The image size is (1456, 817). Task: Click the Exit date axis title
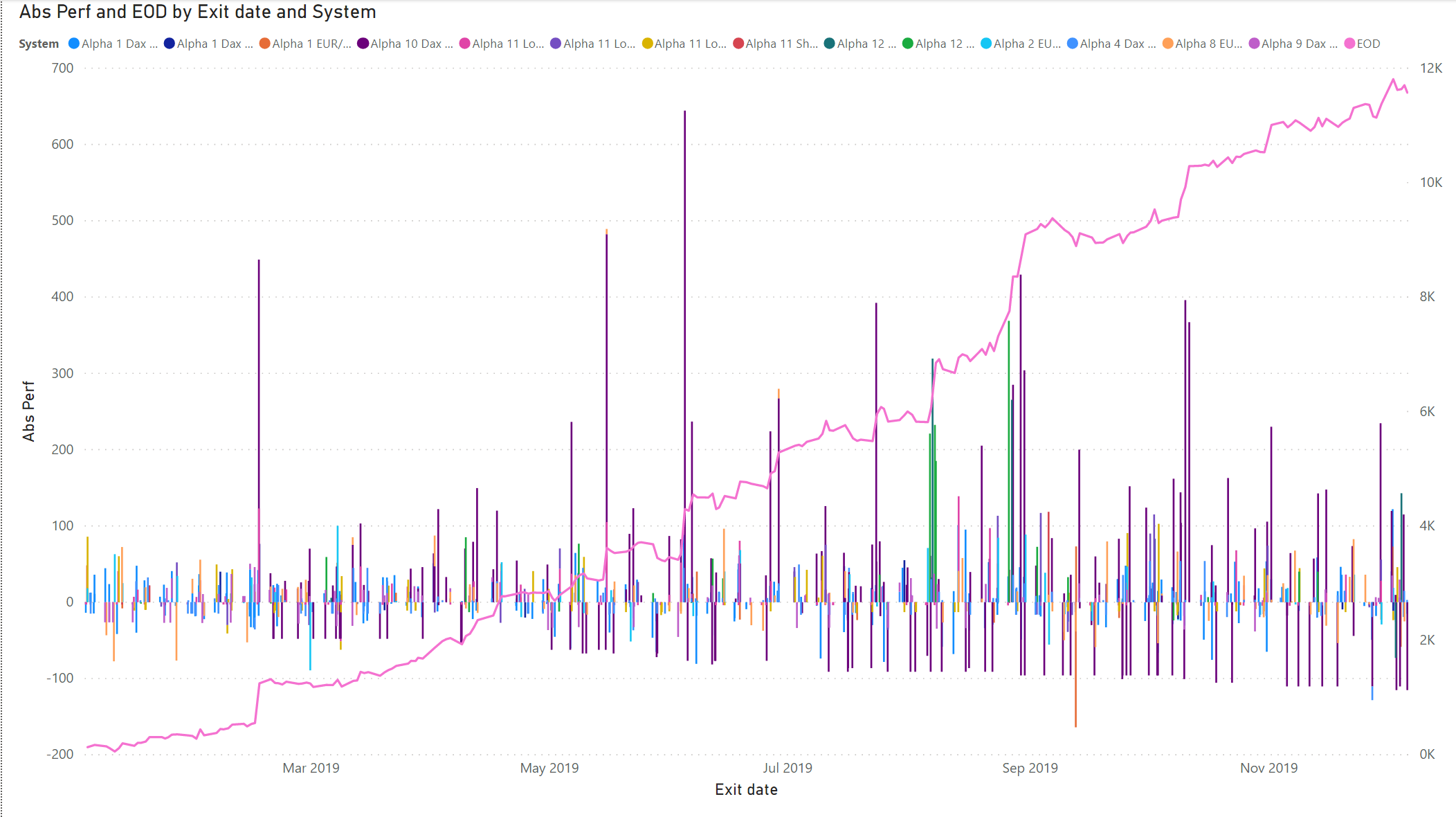(x=746, y=790)
